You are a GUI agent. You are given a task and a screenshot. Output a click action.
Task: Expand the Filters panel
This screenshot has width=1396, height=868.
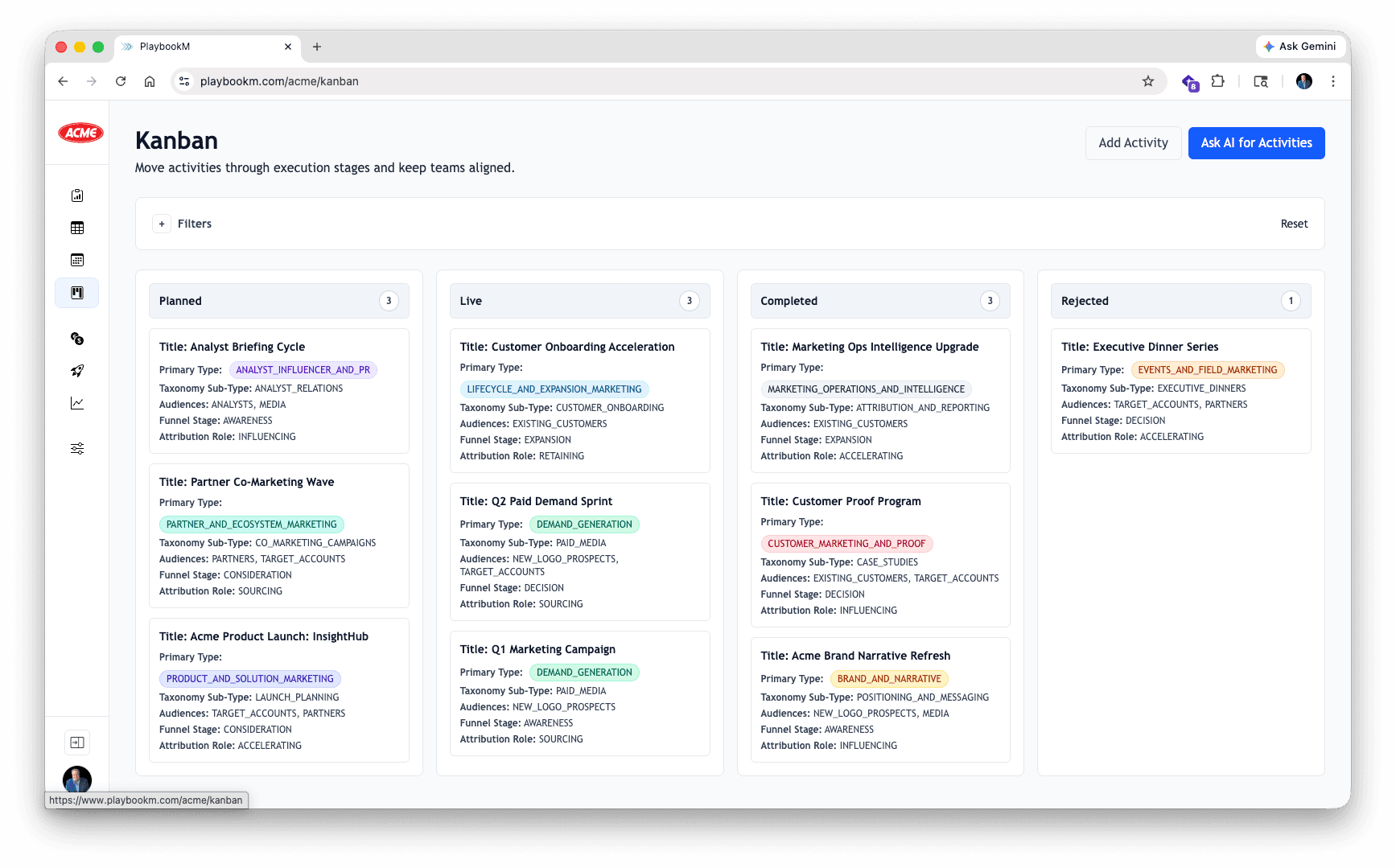(162, 224)
